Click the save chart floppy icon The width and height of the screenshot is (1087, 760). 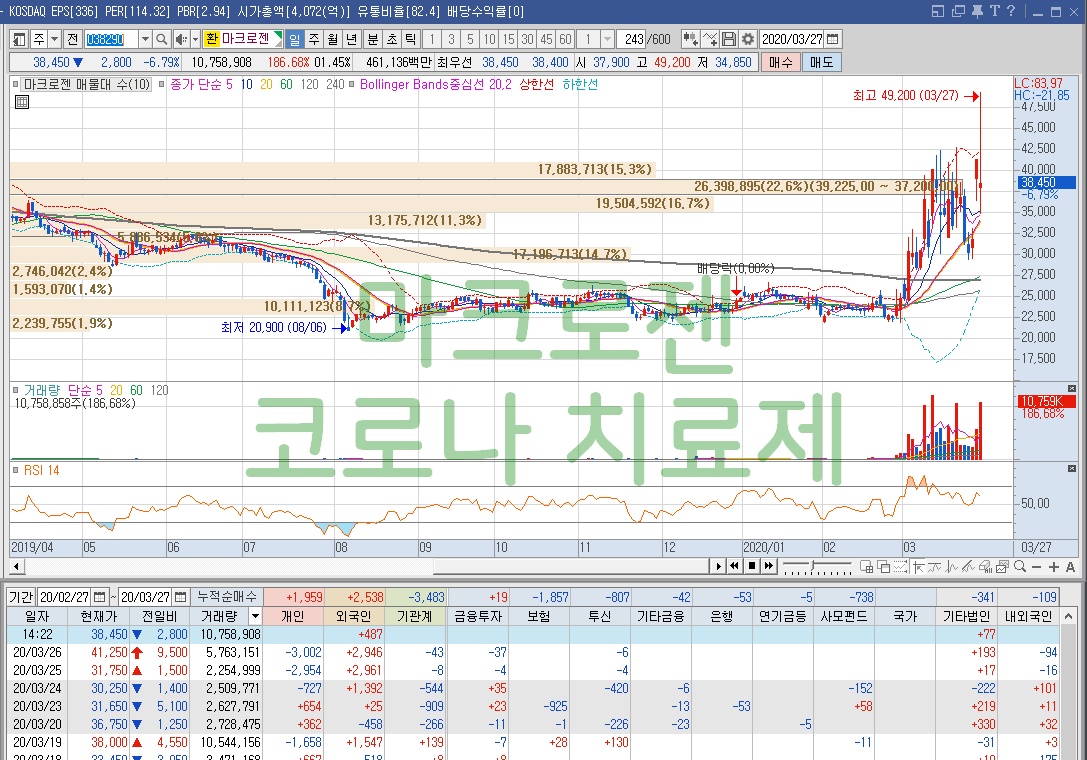[x=729, y=39]
